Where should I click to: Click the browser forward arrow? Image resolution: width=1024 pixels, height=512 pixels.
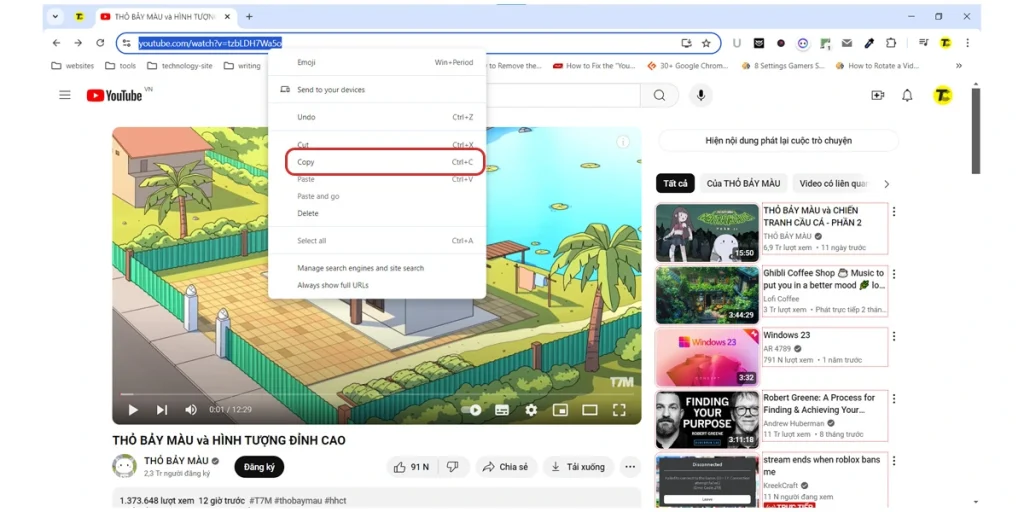(78, 43)
